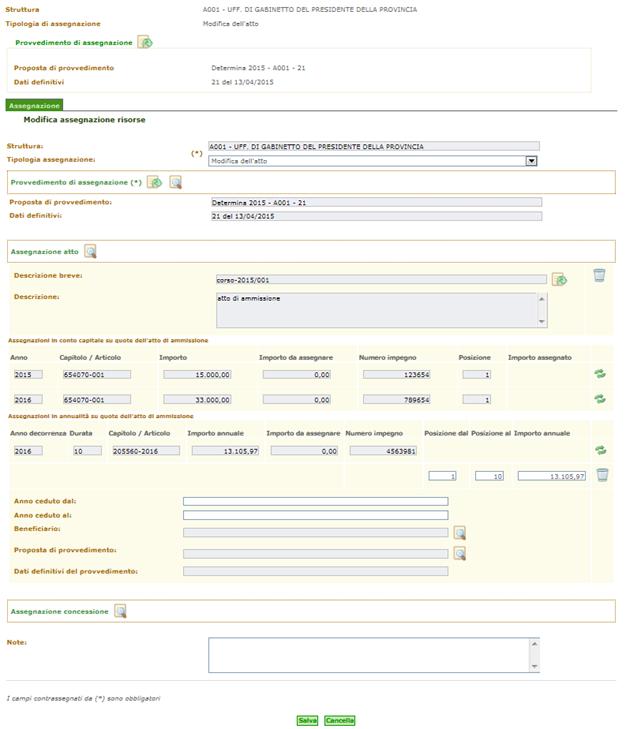Delete the annualità position row with trash icon
This screenshot has width=626, height=729.
[x=602, y=475]
